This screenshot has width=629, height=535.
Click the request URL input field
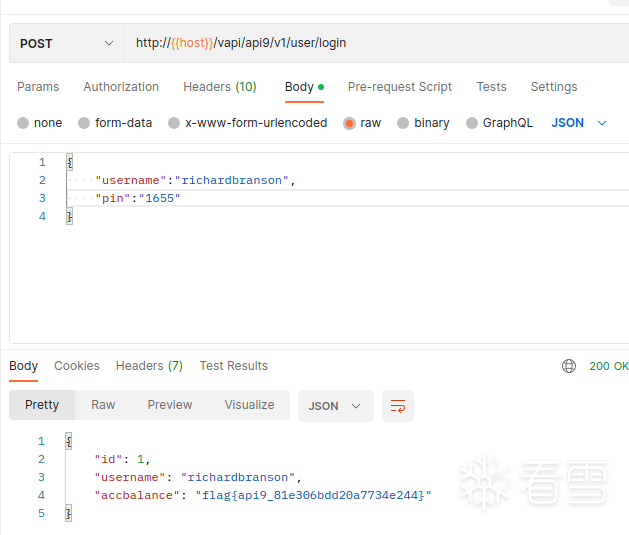click(380, 43)
